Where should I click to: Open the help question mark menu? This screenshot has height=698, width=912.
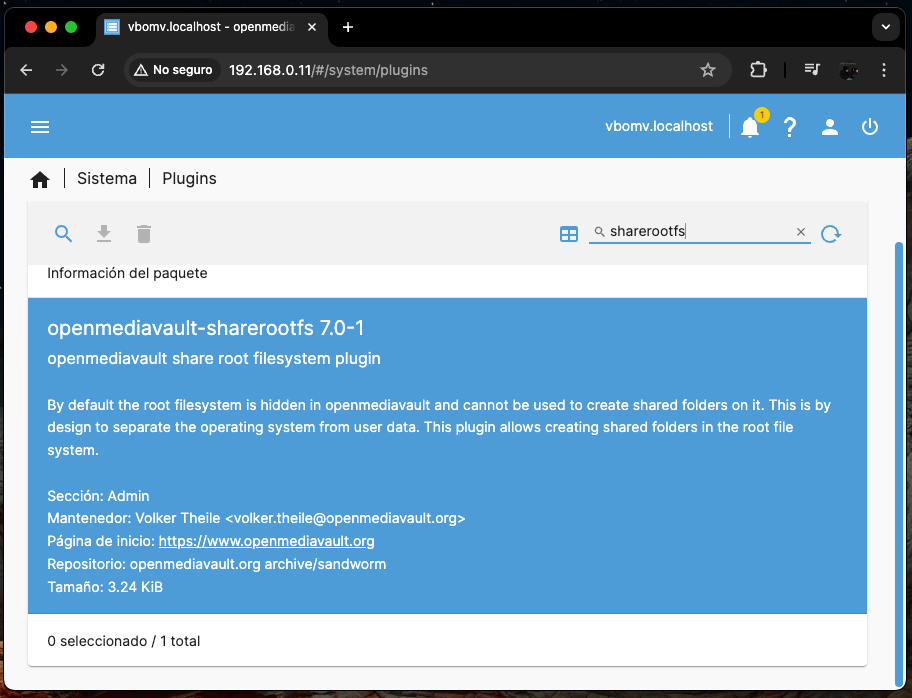click(x=789, y=127)
